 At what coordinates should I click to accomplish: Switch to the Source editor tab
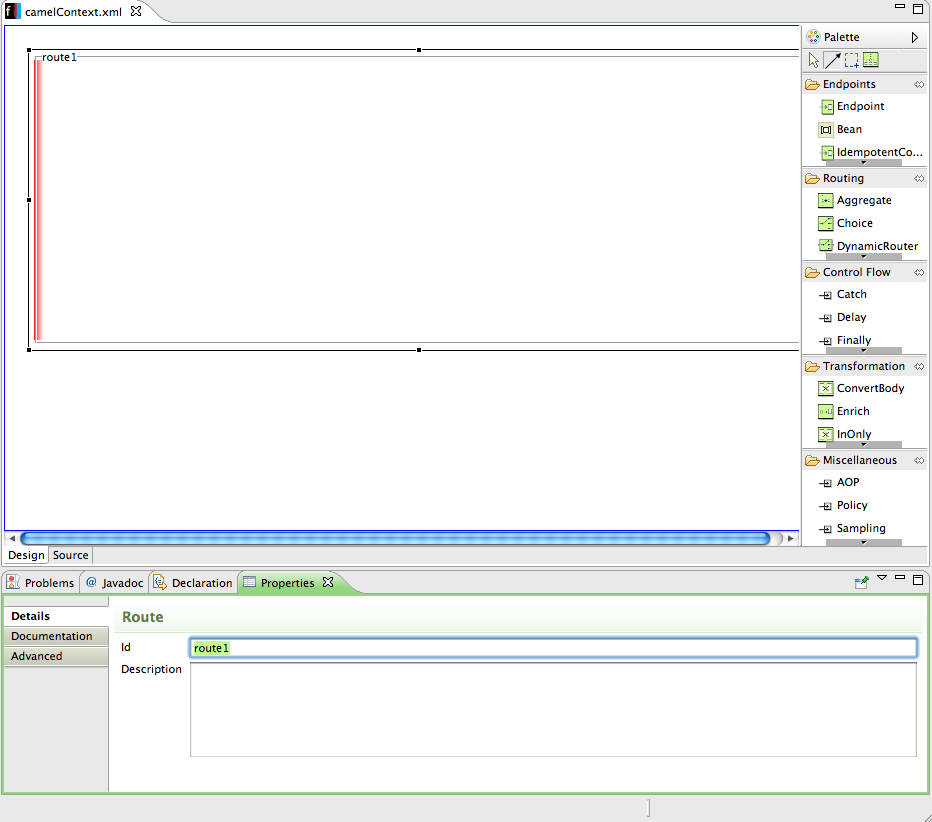(70, 555)
